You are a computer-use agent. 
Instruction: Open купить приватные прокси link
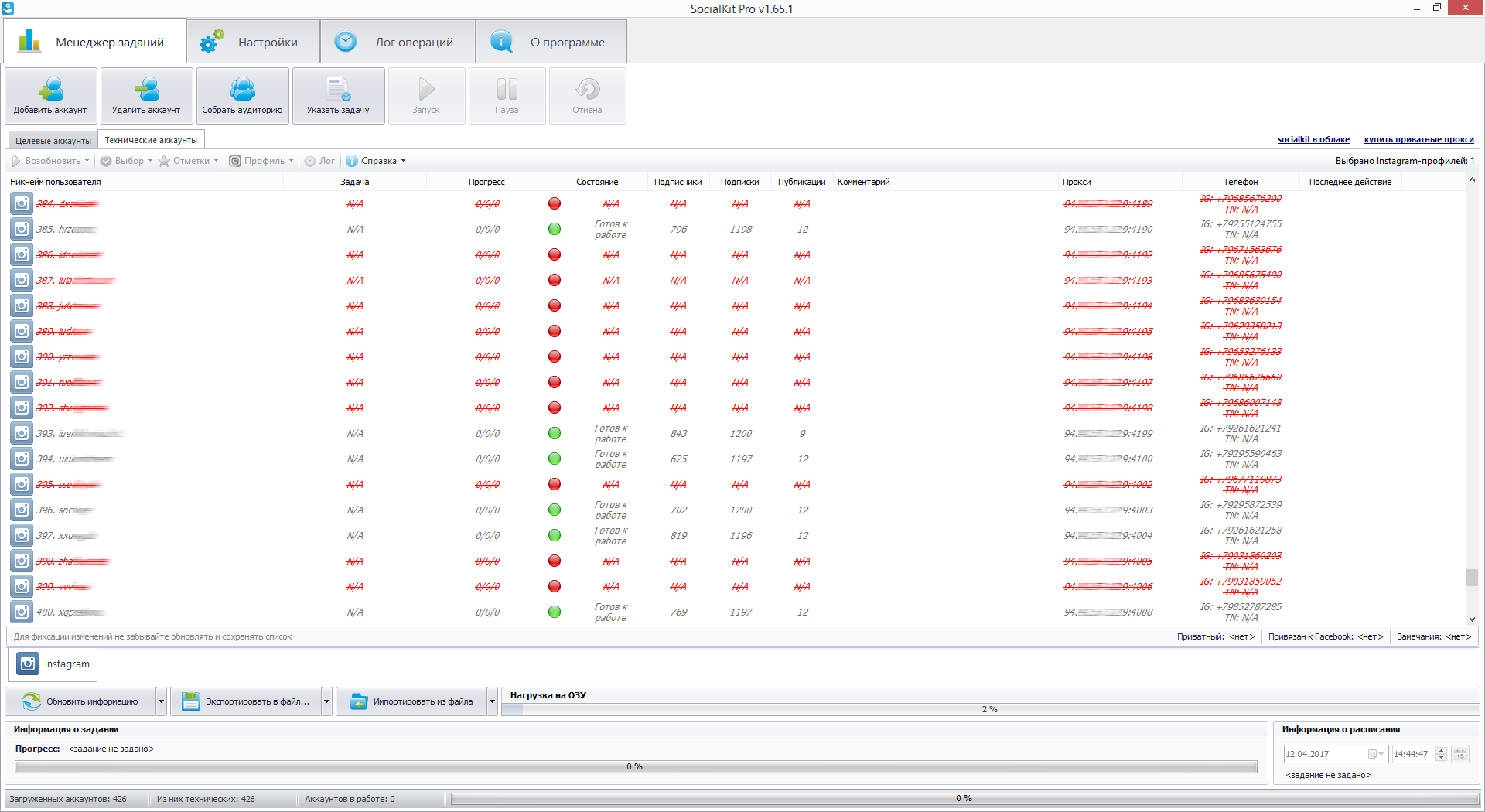pos(1418,140)
